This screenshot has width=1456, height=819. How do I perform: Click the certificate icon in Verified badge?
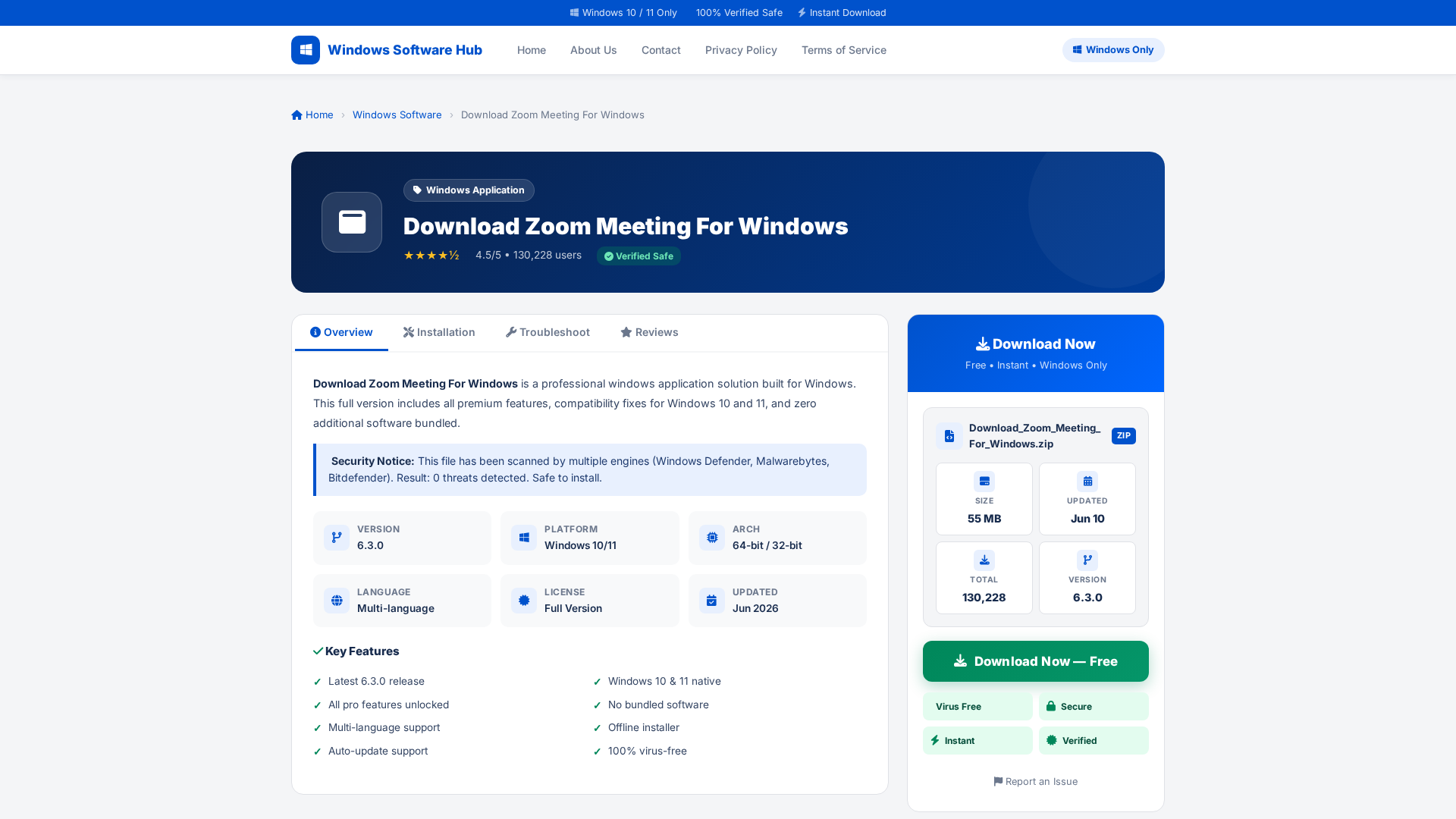pos(1052,741)
